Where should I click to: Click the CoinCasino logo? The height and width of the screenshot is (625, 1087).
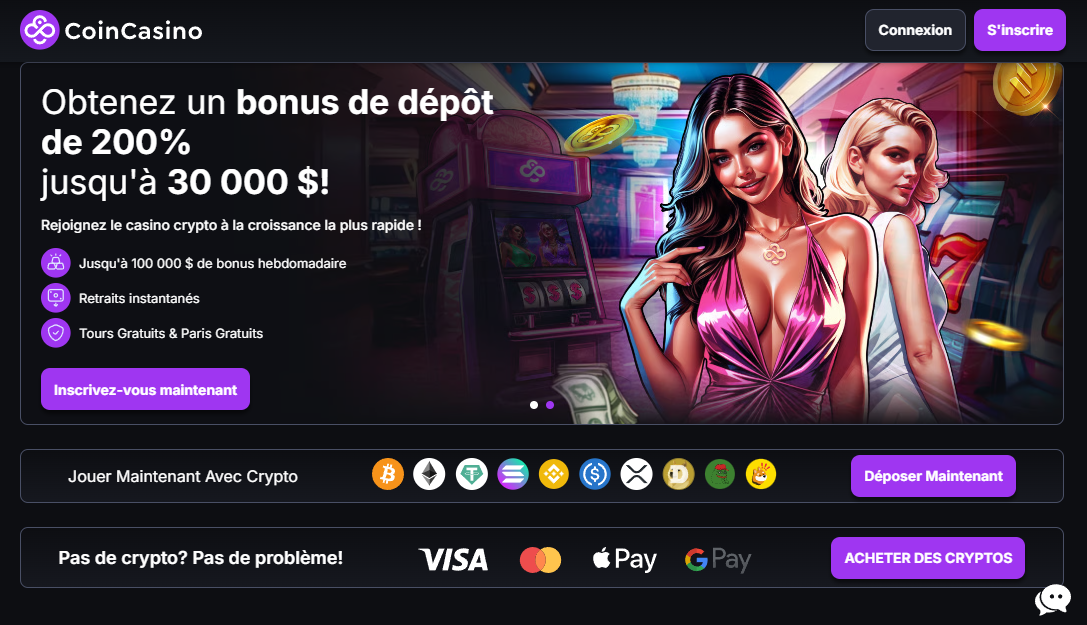pyautogui.click(x=112, y=30)
